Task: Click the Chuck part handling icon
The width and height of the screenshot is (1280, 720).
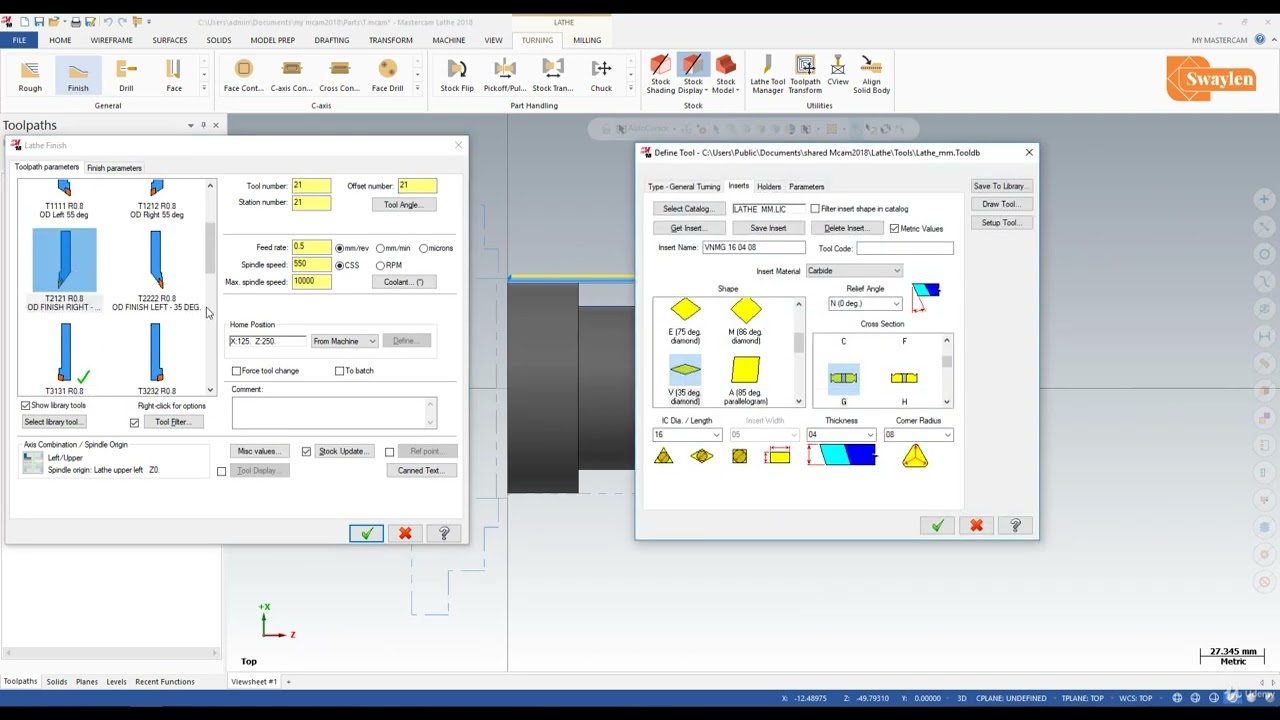Action: (601, 75)
